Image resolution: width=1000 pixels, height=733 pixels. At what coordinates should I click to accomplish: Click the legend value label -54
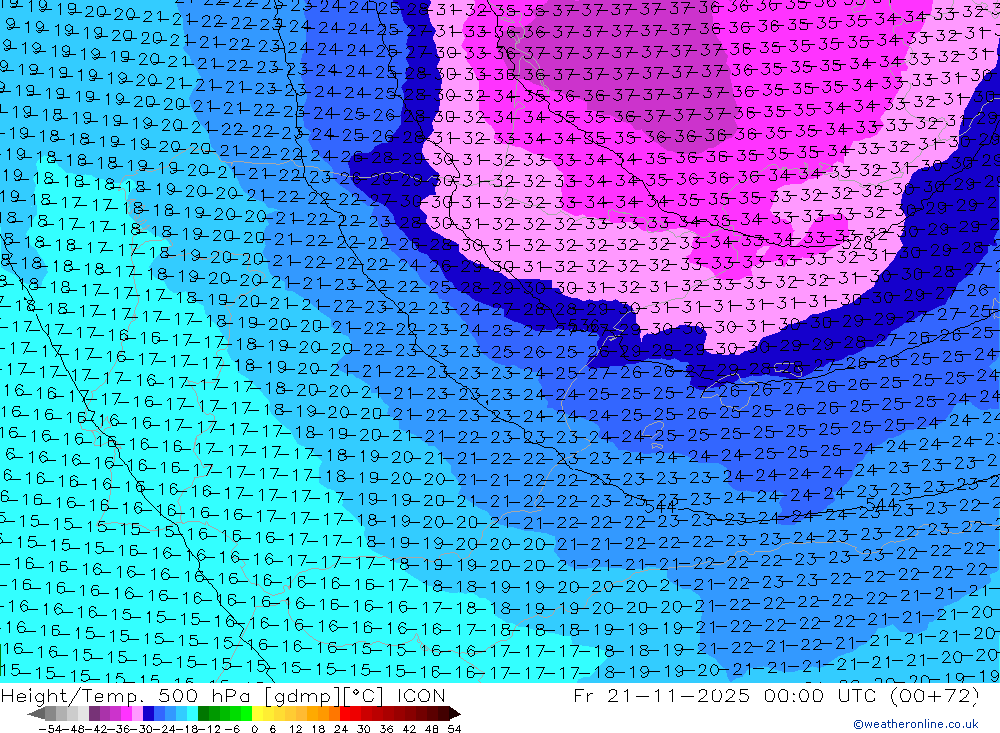50,729
